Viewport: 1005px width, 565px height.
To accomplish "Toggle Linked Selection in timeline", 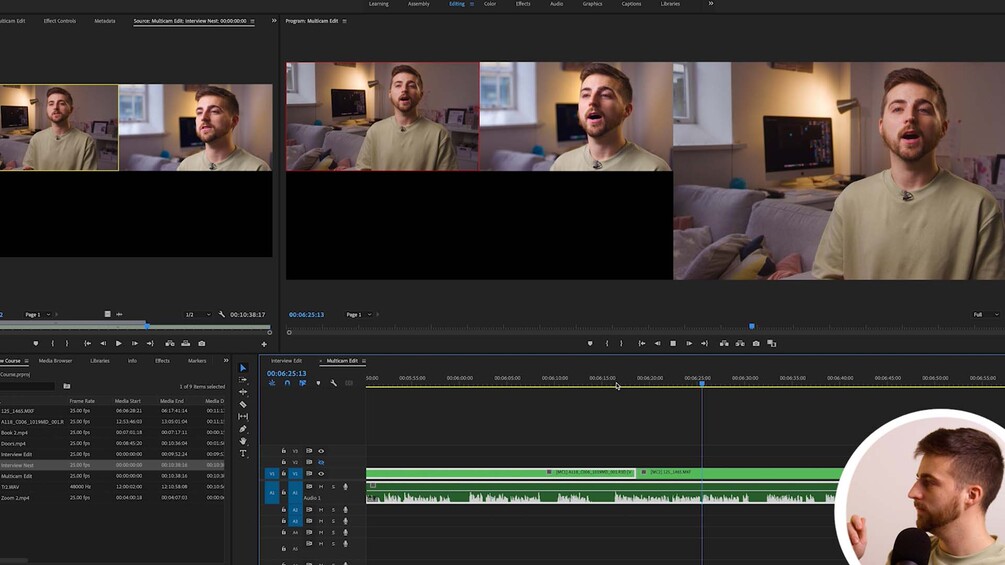I will point(303,383).
